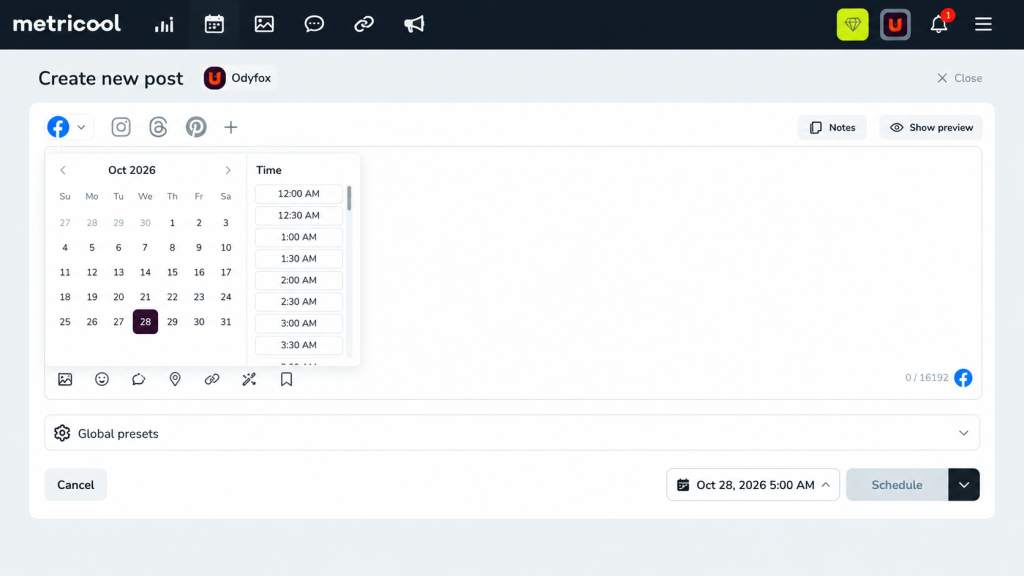Close the Create new post dialog
The width and height of the screenshot is (1024, 576).
[959, 78]
